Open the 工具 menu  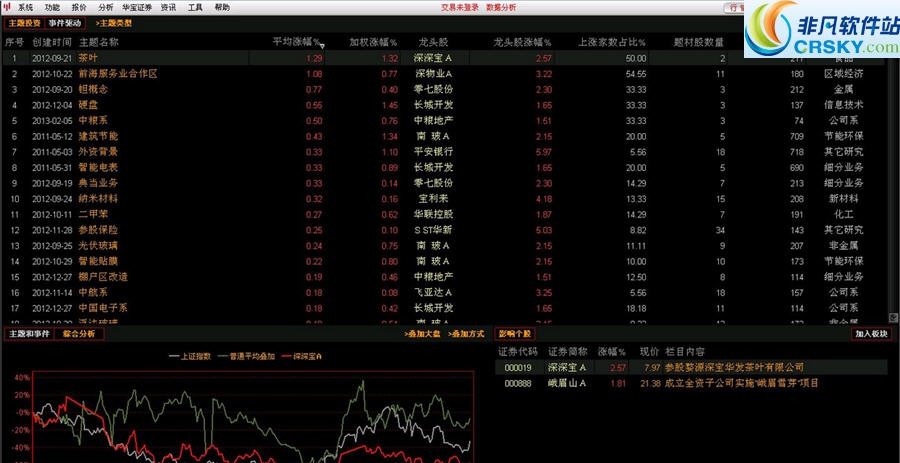(x=195, y=7)
